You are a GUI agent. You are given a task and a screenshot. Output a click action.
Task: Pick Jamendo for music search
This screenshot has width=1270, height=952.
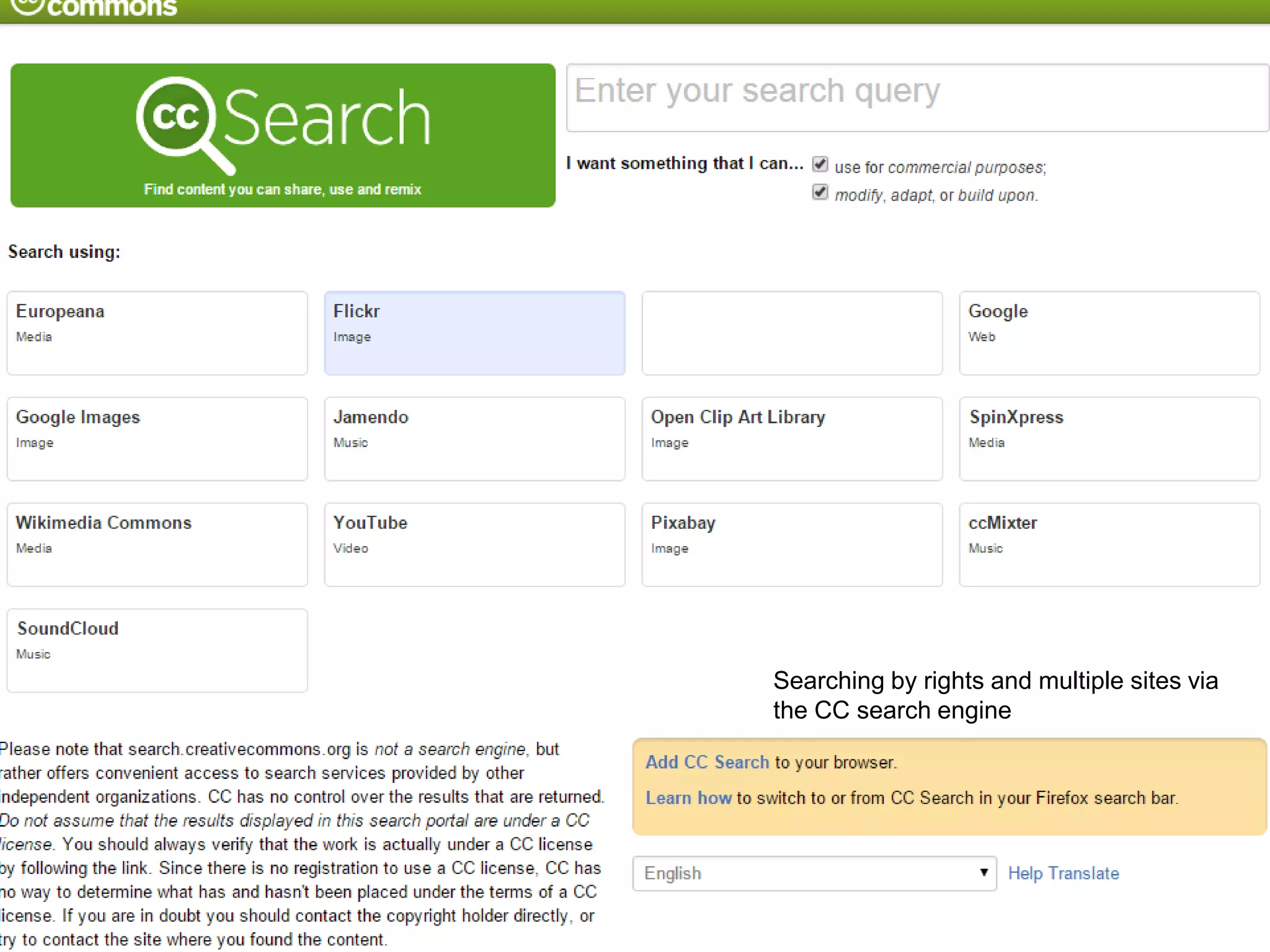474,438
